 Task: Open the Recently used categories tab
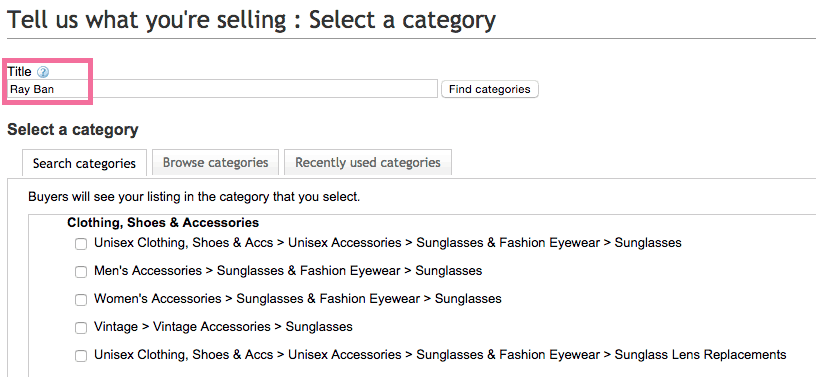[368, 162]
